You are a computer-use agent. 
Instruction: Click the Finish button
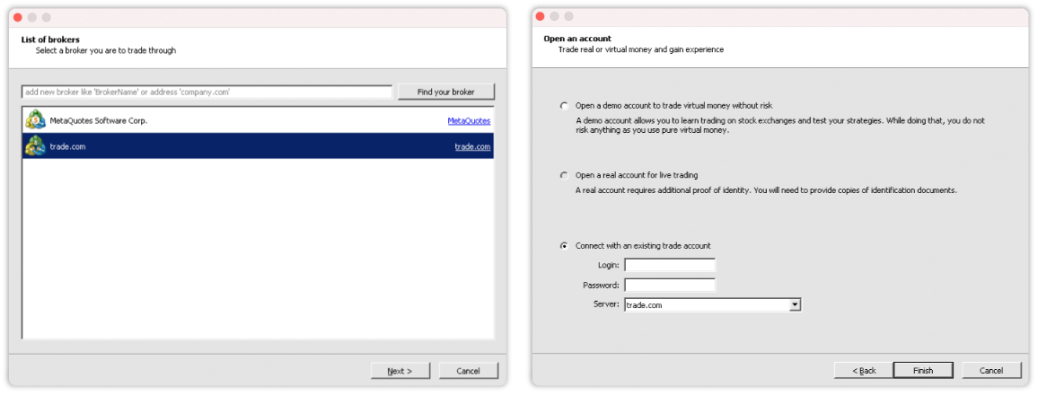click(923, 371)
